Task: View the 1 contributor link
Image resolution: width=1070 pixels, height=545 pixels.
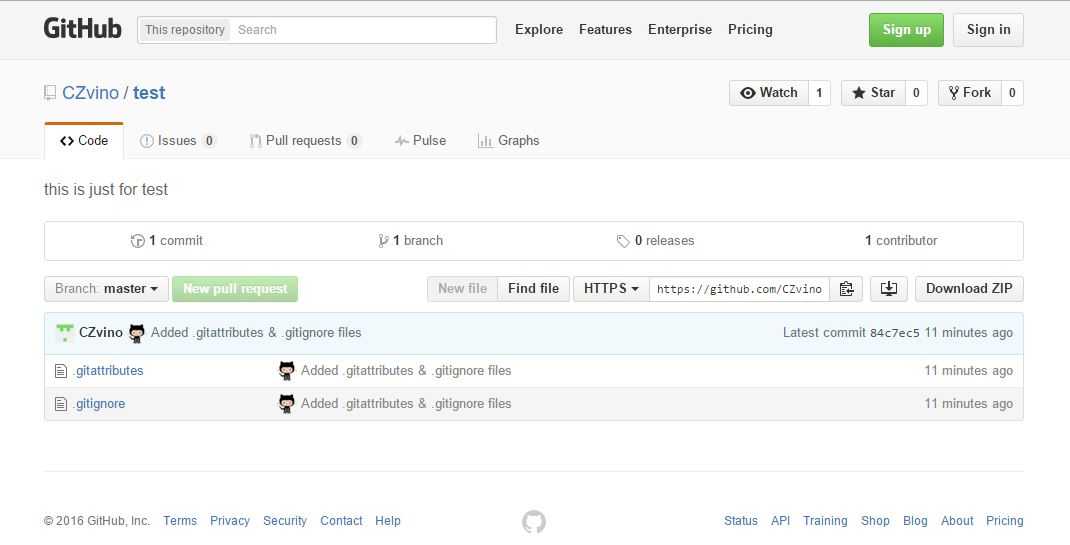Action: coord(901,241)
